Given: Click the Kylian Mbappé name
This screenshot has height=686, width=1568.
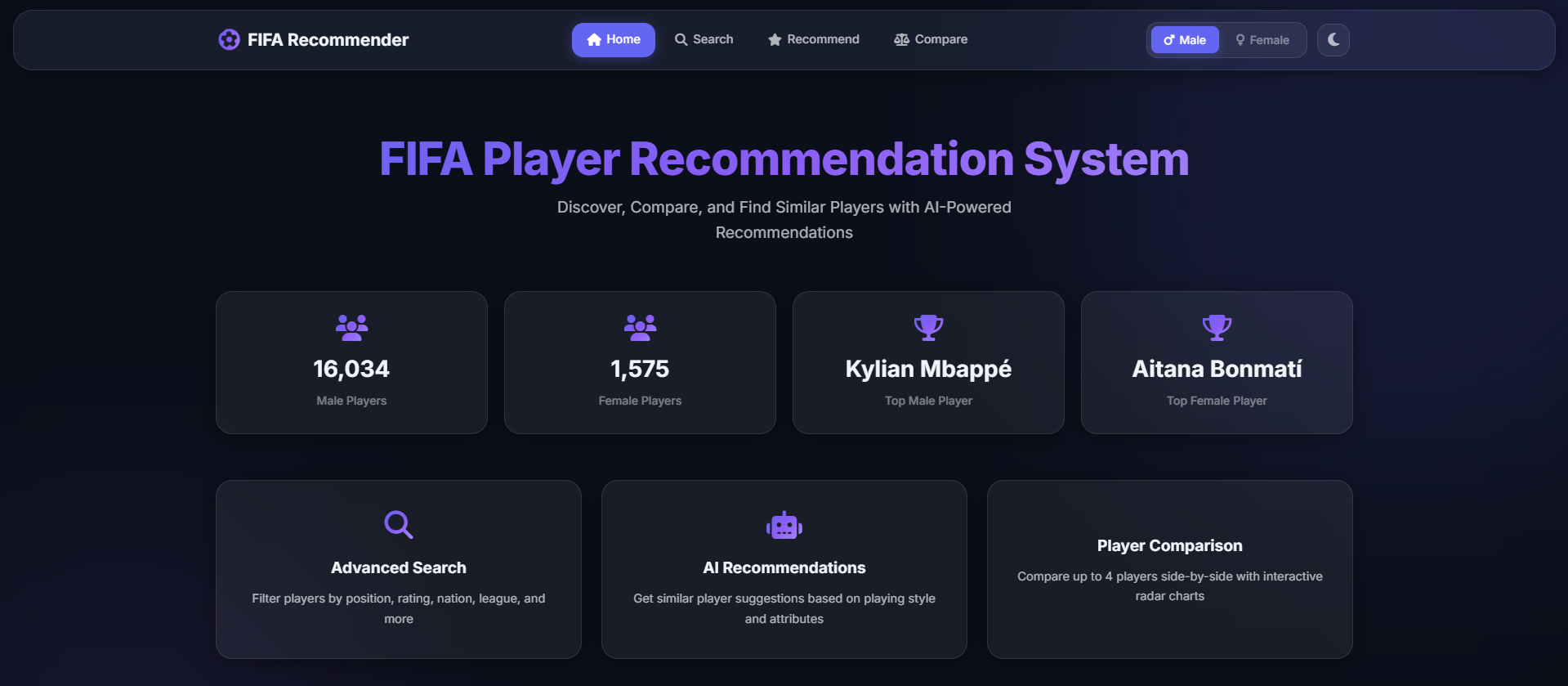Looking at the screenshot, I should (x=928, y=370).
